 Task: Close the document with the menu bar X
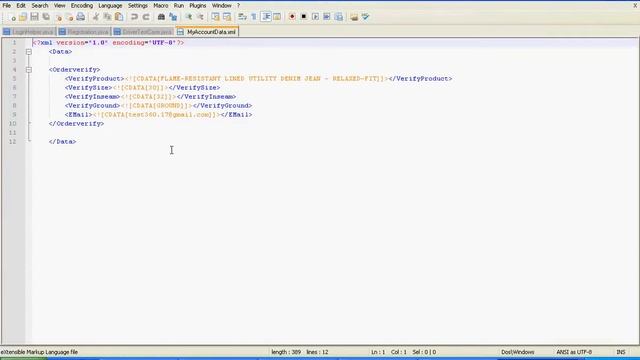point(635,5)
